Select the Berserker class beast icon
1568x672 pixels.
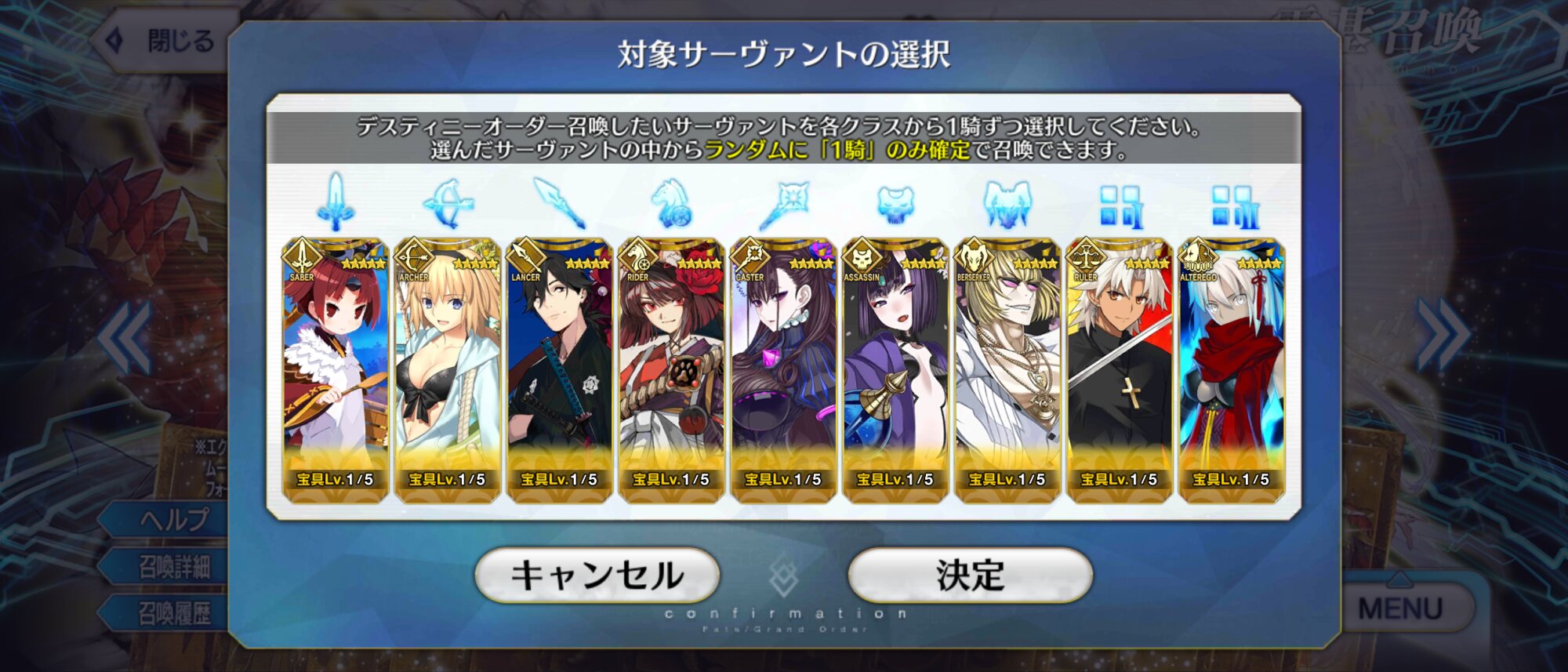(x=1007, y=205)
